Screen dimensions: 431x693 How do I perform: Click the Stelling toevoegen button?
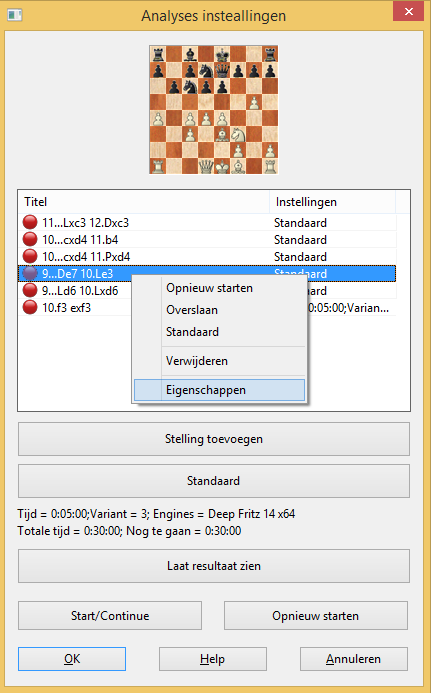click(214, 439)
